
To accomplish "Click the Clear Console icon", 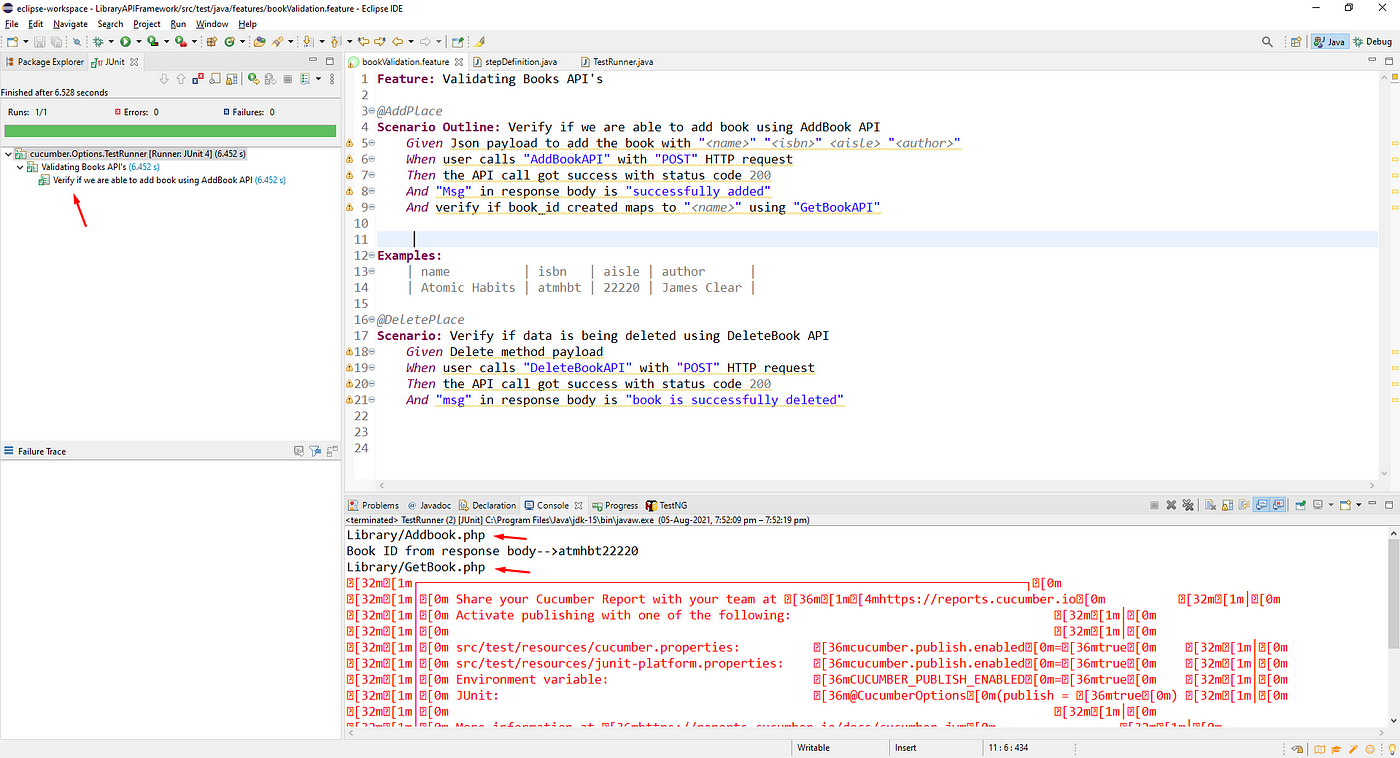I will 1211,505.
